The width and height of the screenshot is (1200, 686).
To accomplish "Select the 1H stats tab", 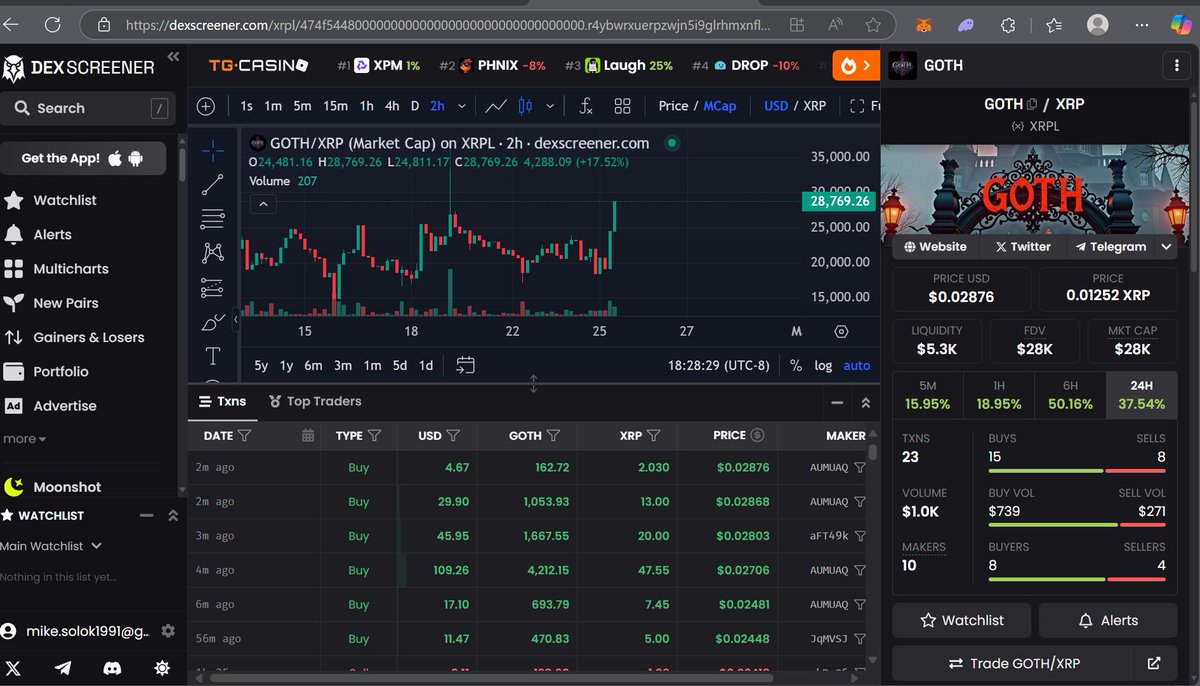I will (998, 395).
